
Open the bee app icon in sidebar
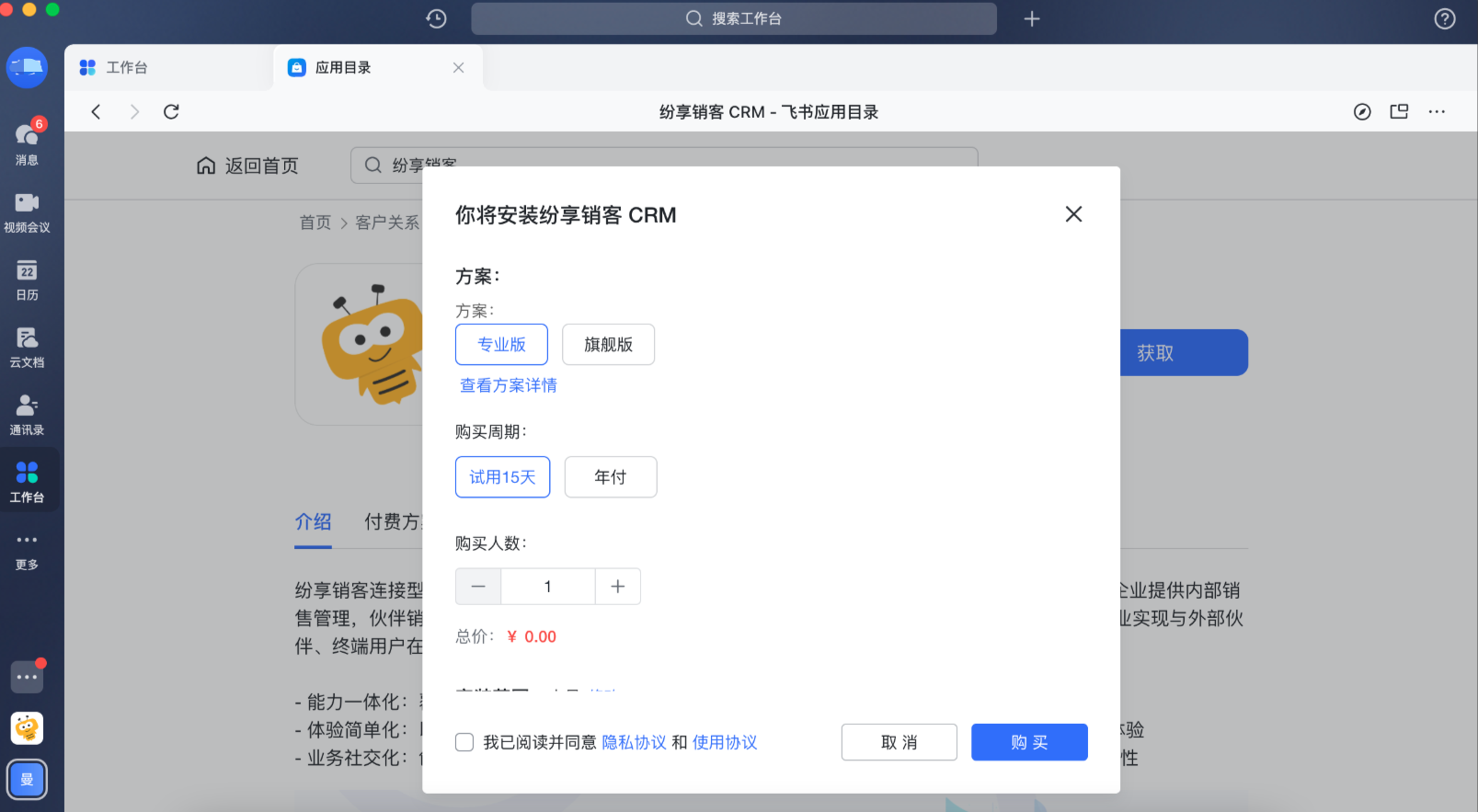(x=27, y=728)
